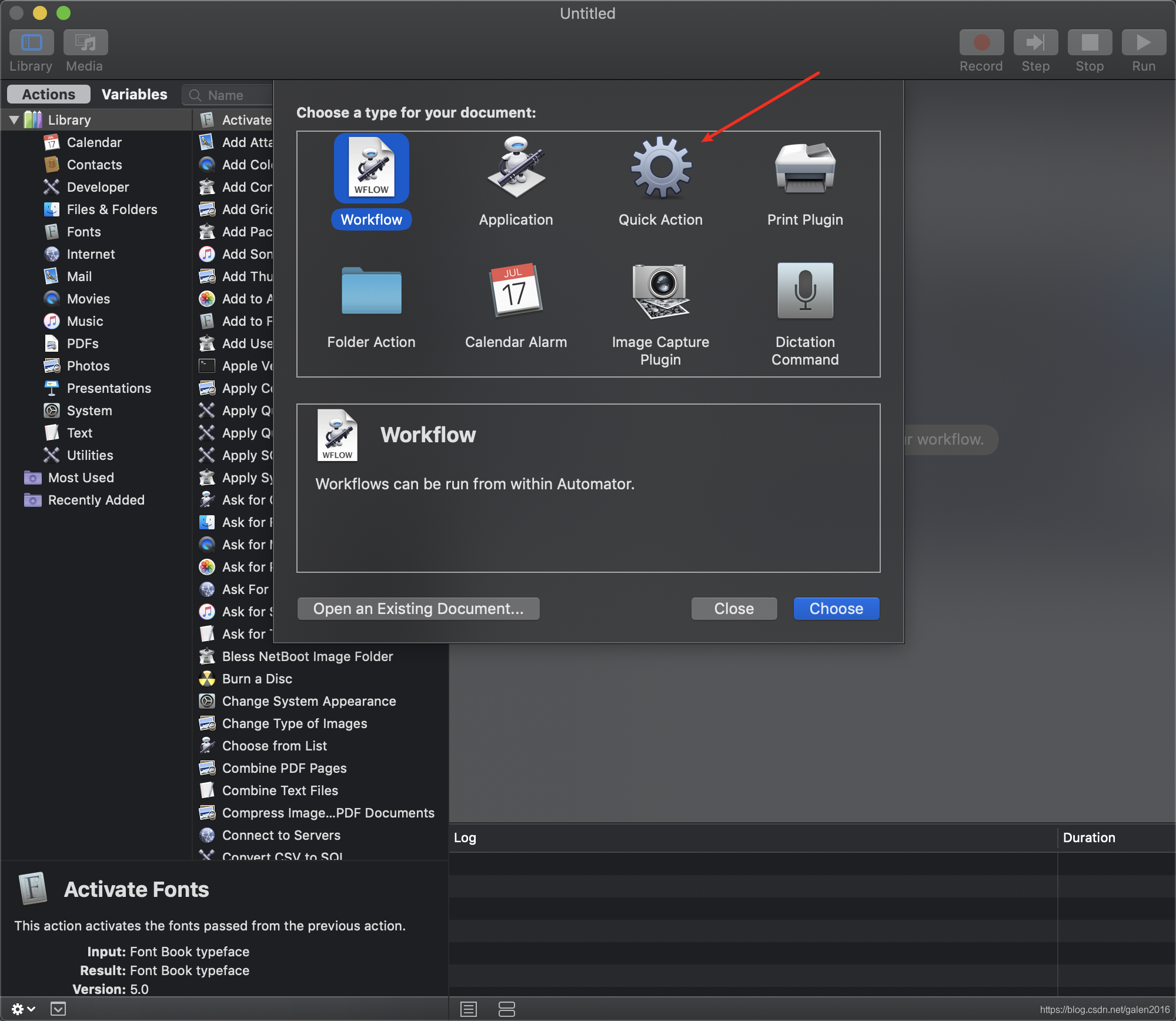The width and height of the screenshot is (1176, 1021).
Task: Expand the Recently Added category
Action: [x=98, y=499]
